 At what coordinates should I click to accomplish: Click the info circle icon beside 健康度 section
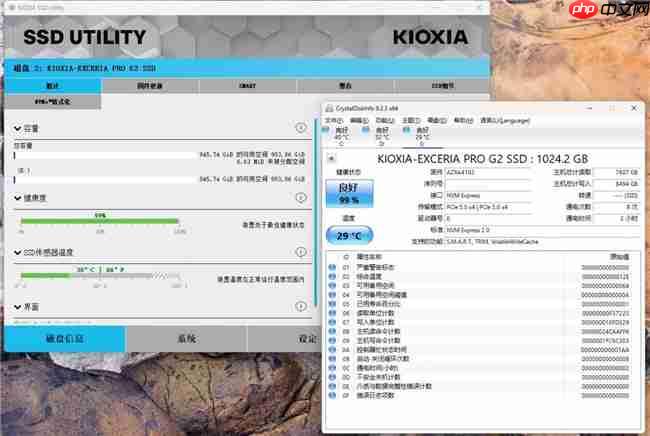(301, 197)
